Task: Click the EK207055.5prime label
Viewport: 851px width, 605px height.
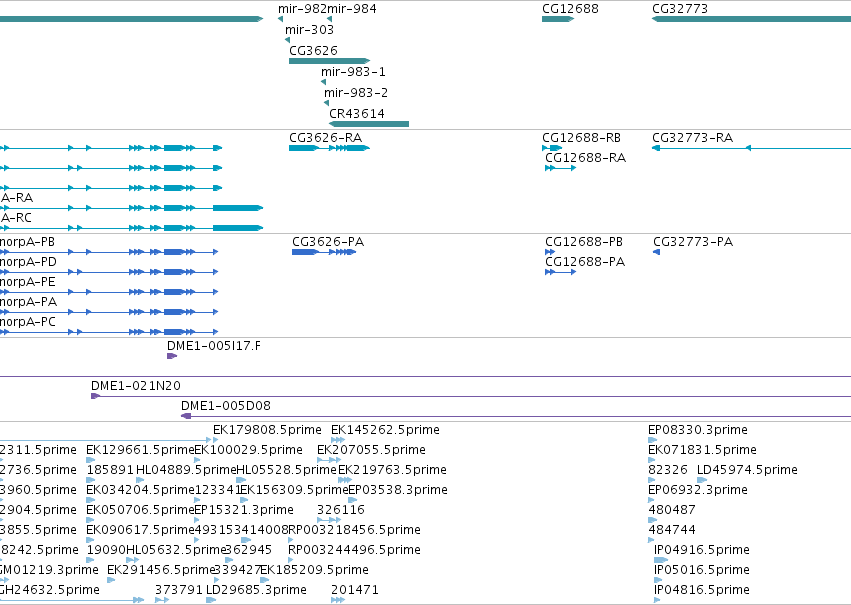Action: [x=371, y=450]
